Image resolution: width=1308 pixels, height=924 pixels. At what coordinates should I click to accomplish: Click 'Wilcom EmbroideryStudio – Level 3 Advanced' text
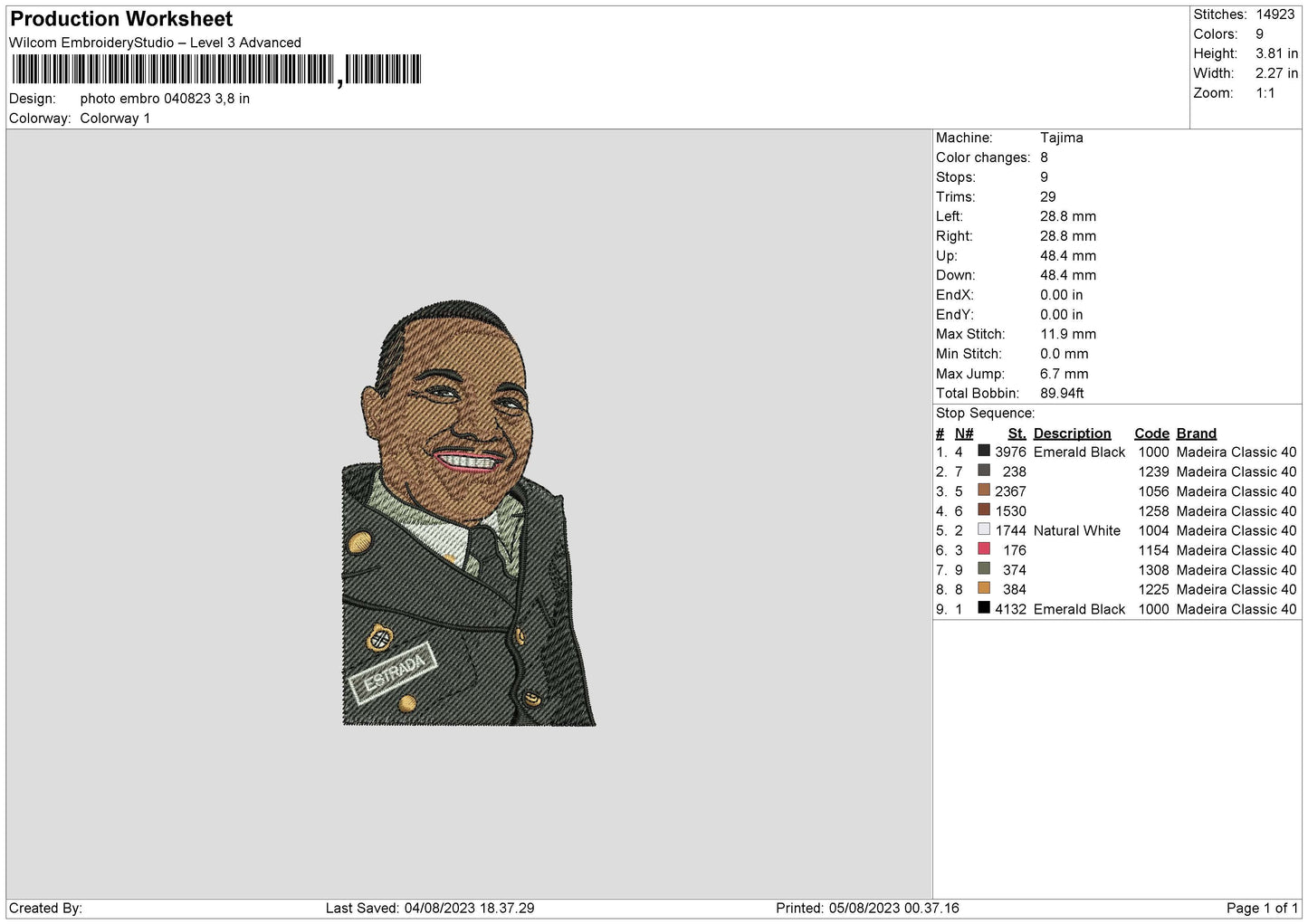coord(155,43)
